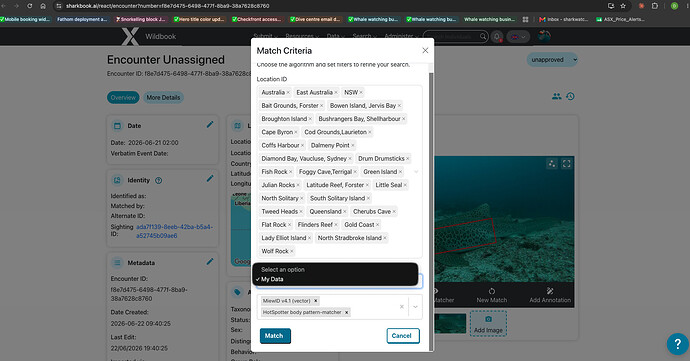Image resolution: width=690 pixels, height=361 pixels.
Task: Remove HotSpotter body pattern-matcher algorithm
Action: 346,312
